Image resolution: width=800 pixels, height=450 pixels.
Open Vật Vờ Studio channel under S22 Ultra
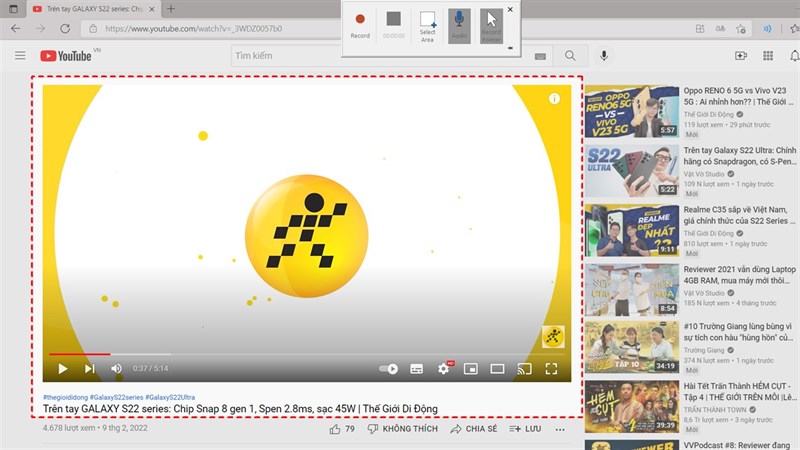(x=704, y=174)
